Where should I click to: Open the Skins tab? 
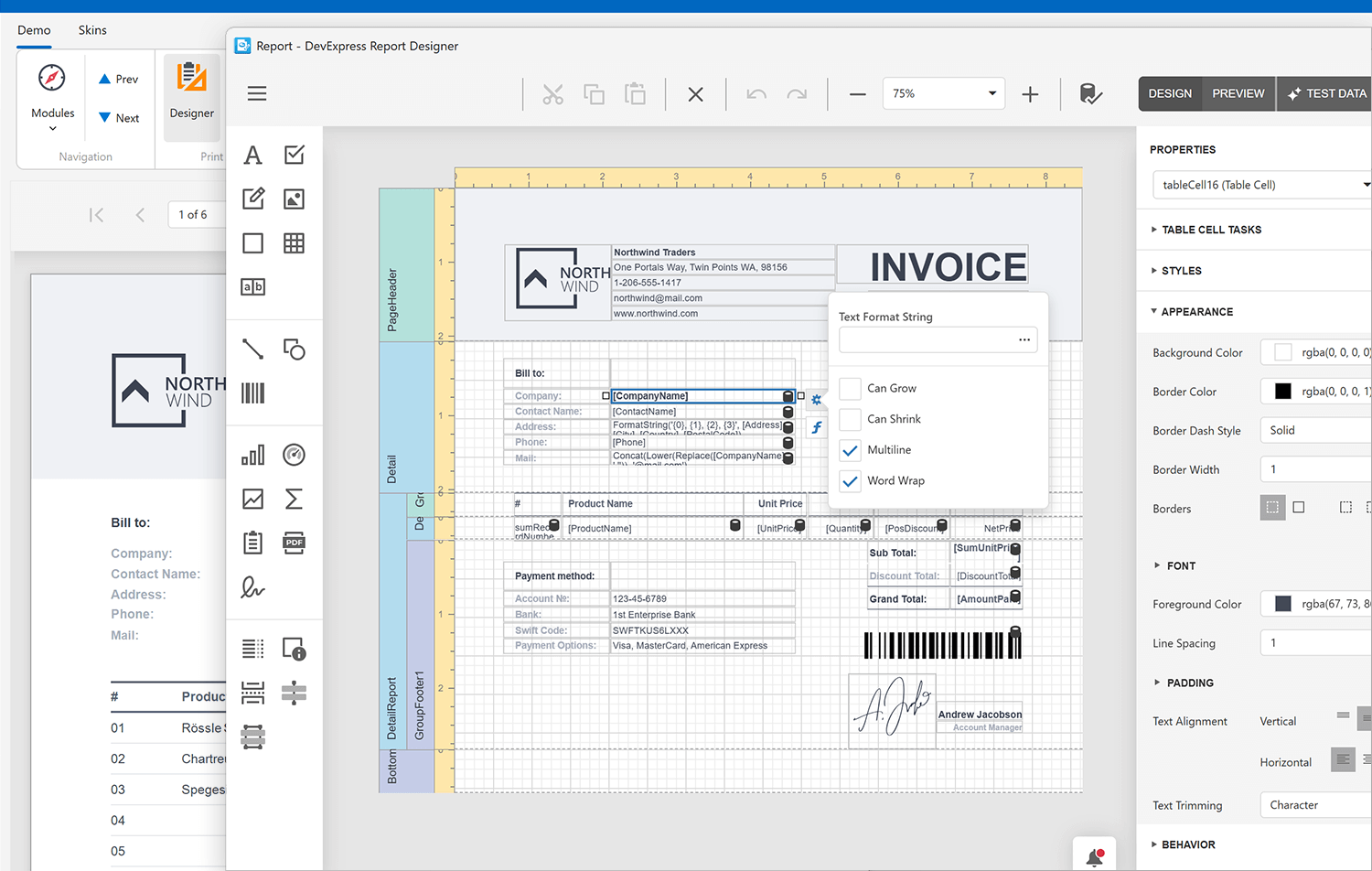coord(92,30)
